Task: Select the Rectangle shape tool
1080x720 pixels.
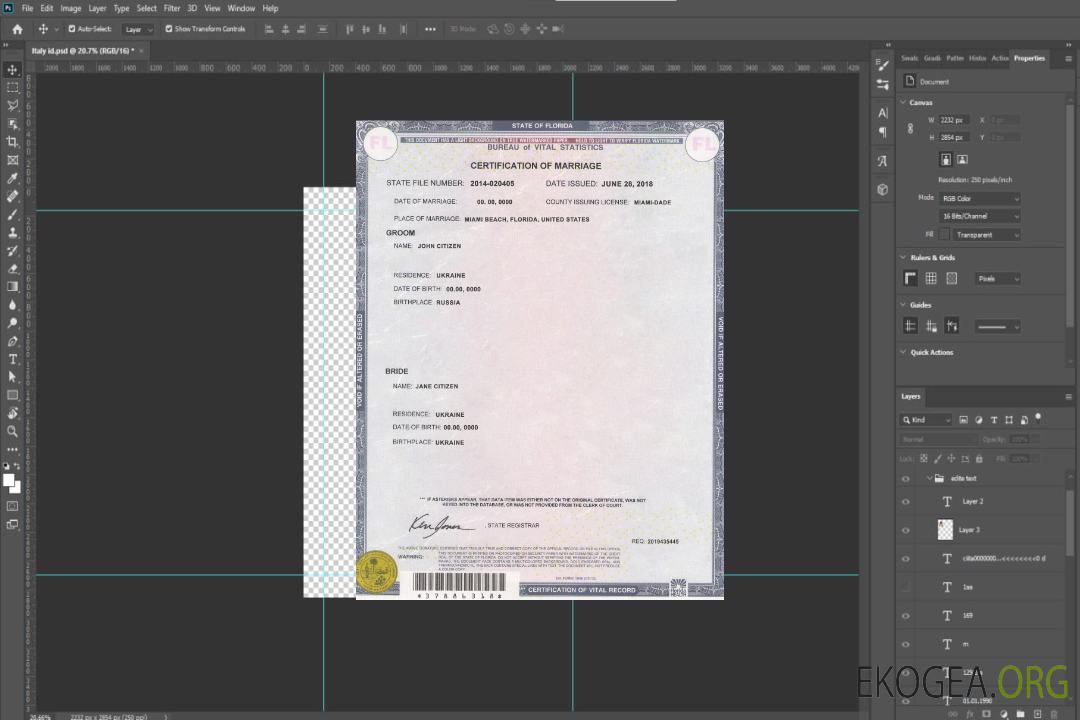Action: [12, 395]
